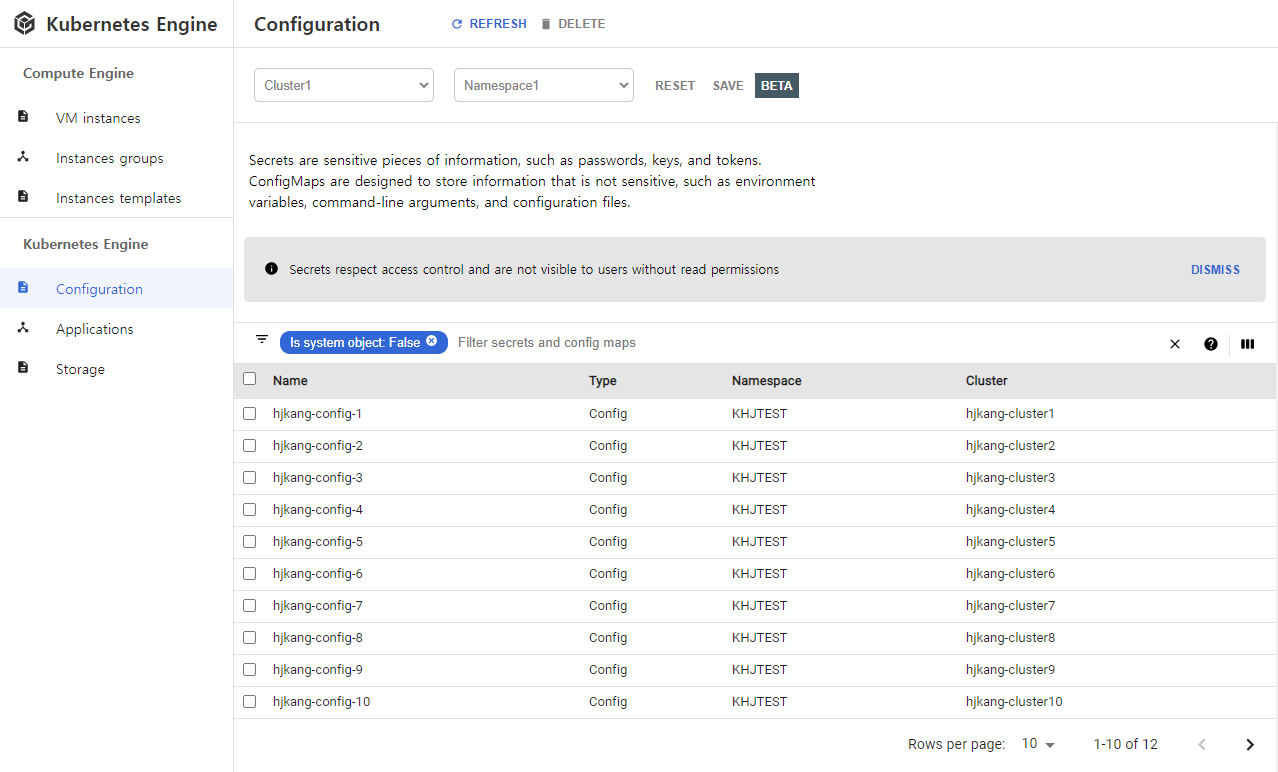Click the Kubernetes Engine logo icon

coord(24,23)
